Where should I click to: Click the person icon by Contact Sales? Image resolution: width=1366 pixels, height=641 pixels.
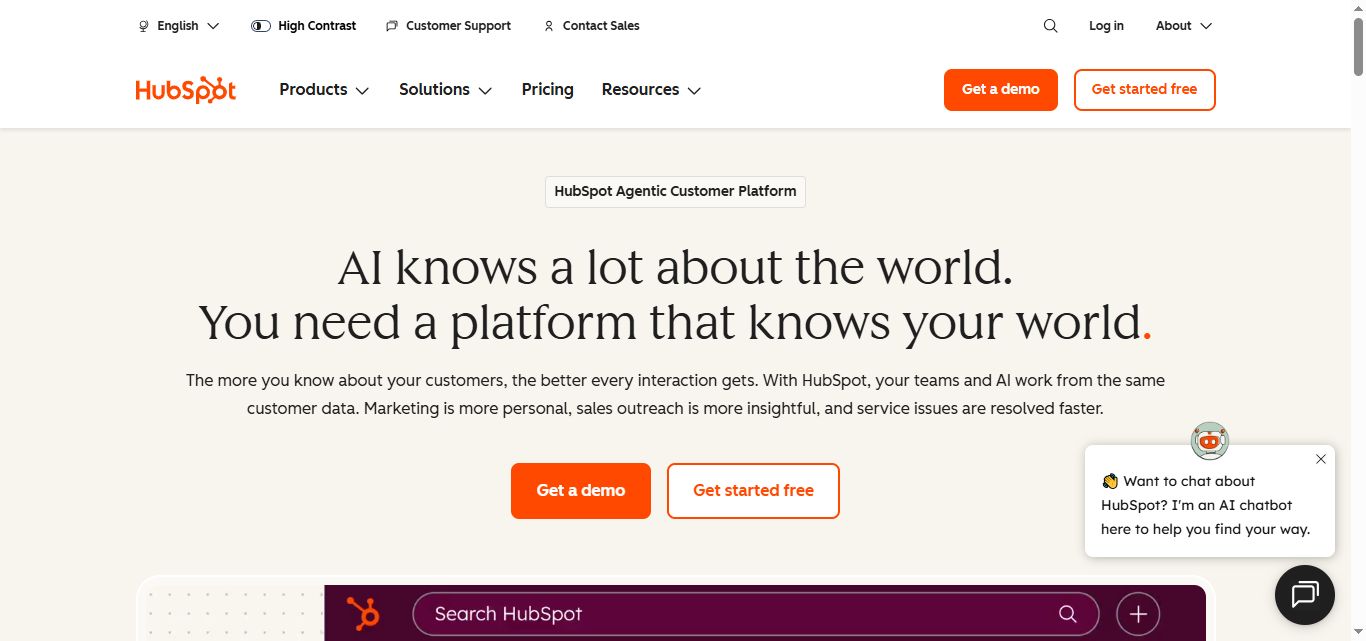(x=548, y=25)
